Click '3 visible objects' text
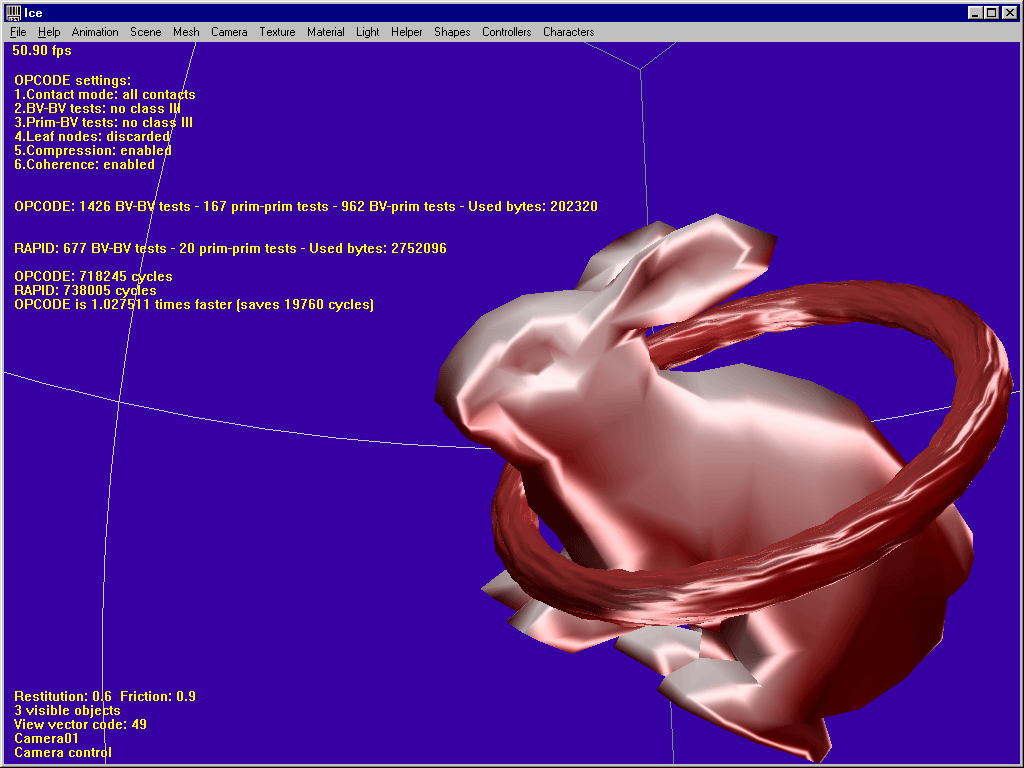 pyautogui.click(x=67, y=711)
